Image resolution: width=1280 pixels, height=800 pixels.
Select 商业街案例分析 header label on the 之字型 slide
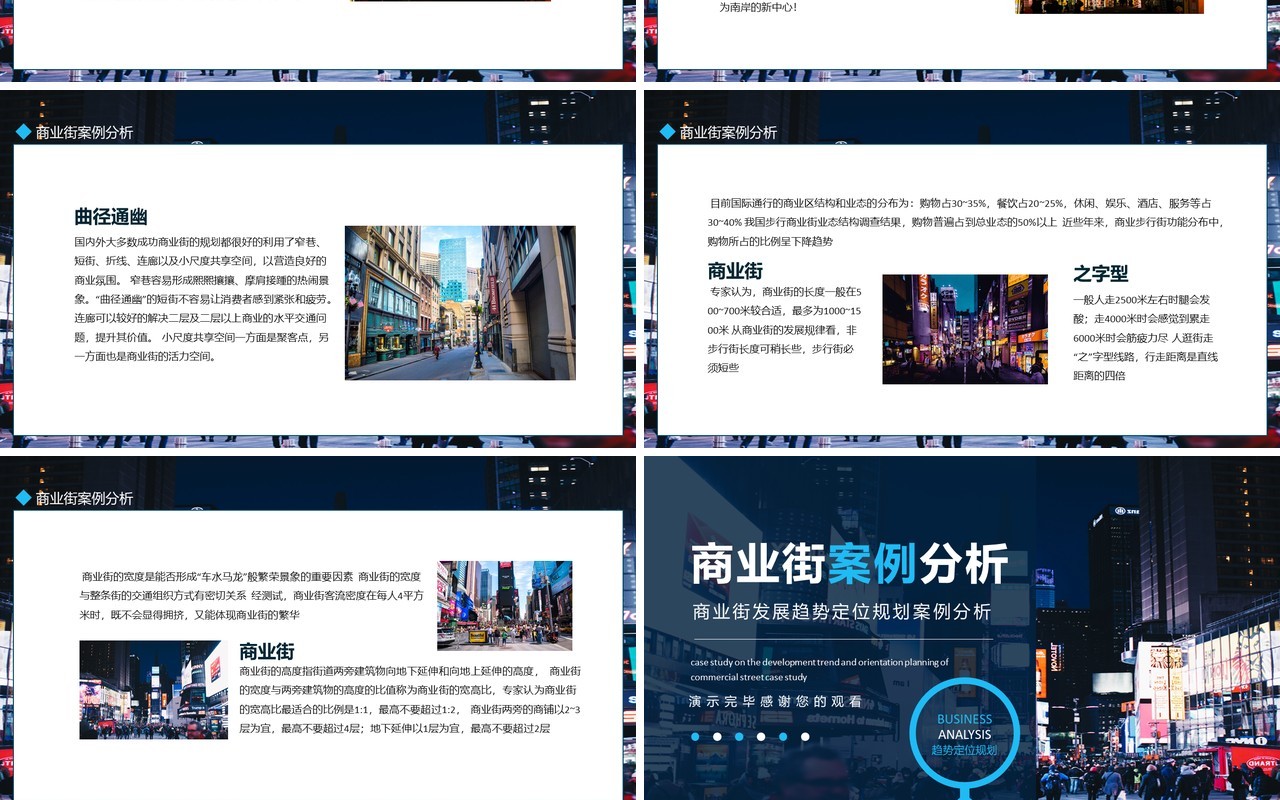(728, 132)
